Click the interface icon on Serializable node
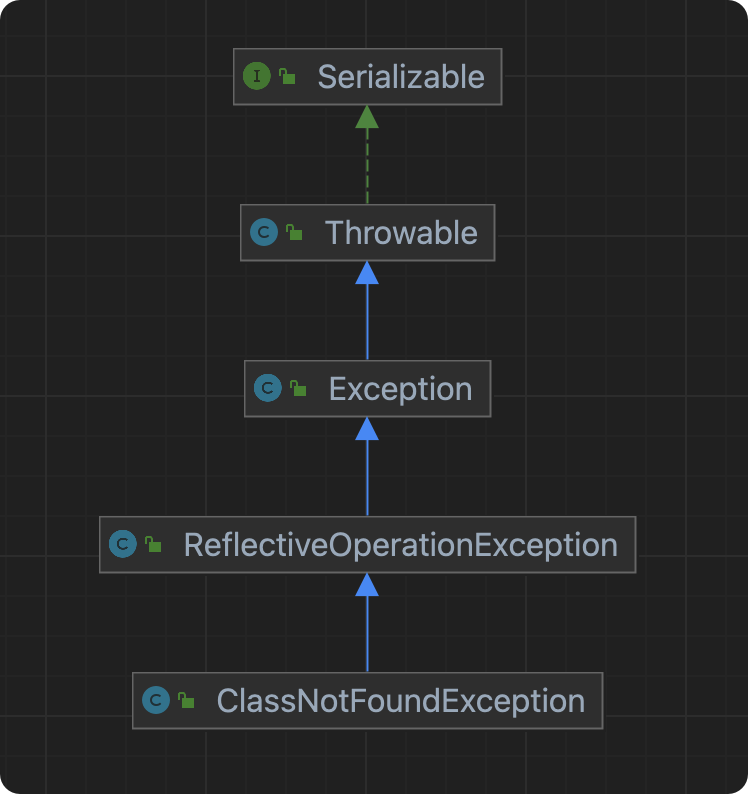This screenshot has height=794, width=748. click(x=257, y=76)
